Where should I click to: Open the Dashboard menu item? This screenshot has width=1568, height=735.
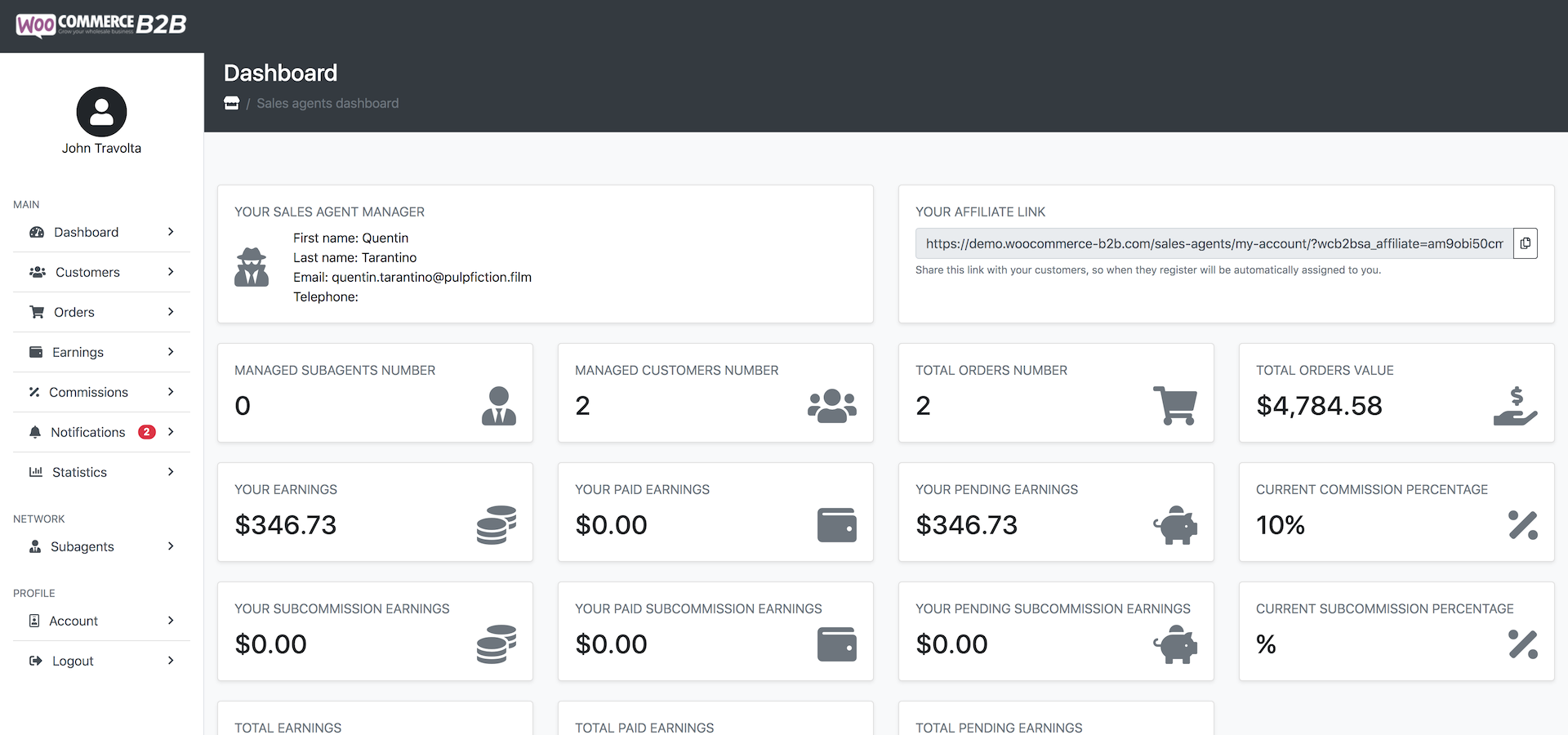click(x=101, y=232)
